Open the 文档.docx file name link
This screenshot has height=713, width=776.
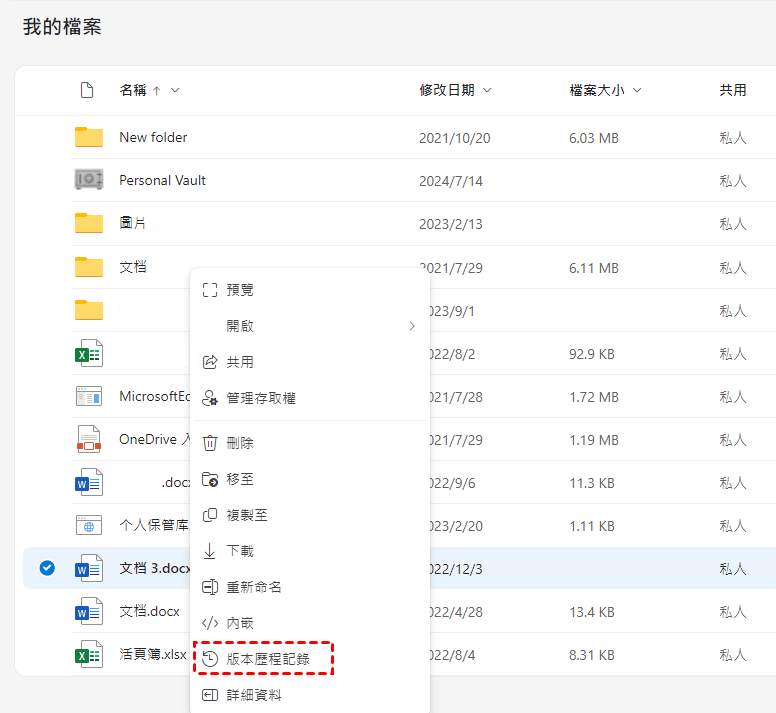pyautogui.click(x=149, y=611)
